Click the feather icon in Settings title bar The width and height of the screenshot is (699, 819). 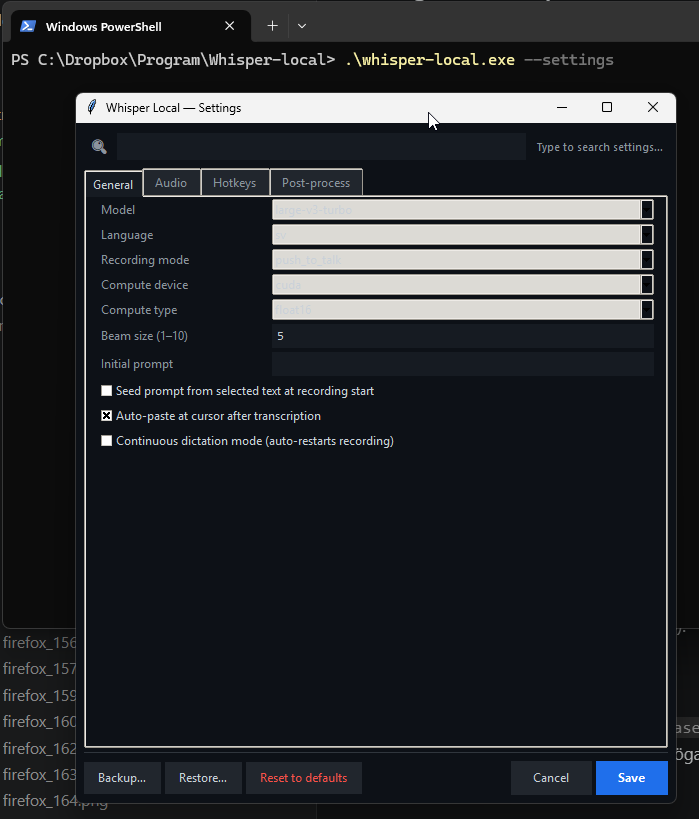pos(92,107)
